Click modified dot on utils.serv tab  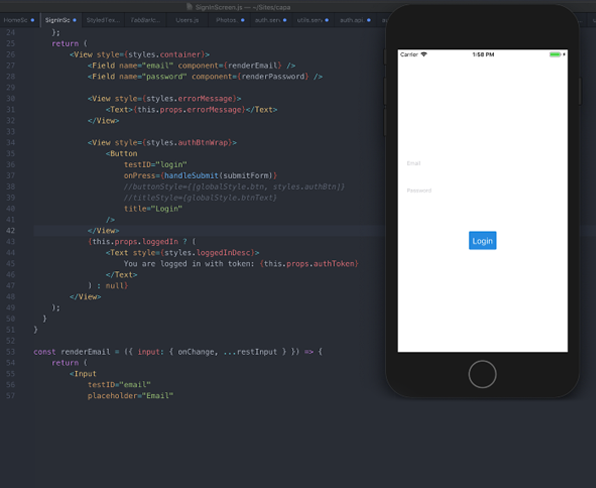[327, 20]
